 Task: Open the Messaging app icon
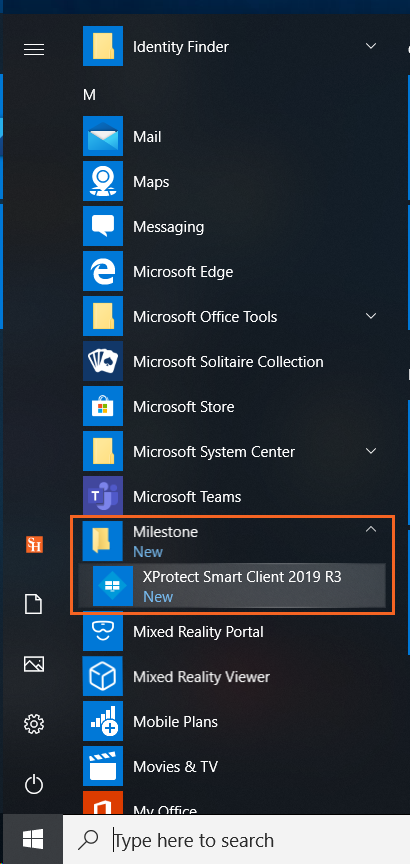[x=102, y=226]
